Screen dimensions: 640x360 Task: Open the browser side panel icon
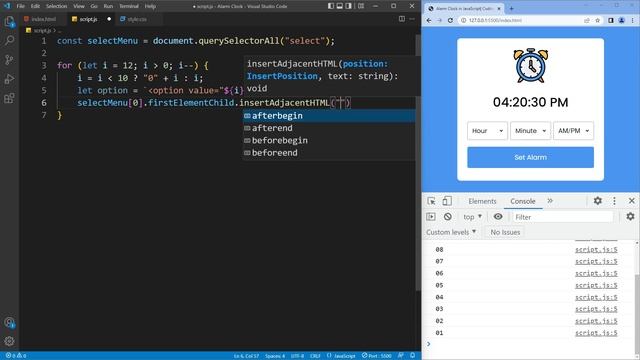611,20
